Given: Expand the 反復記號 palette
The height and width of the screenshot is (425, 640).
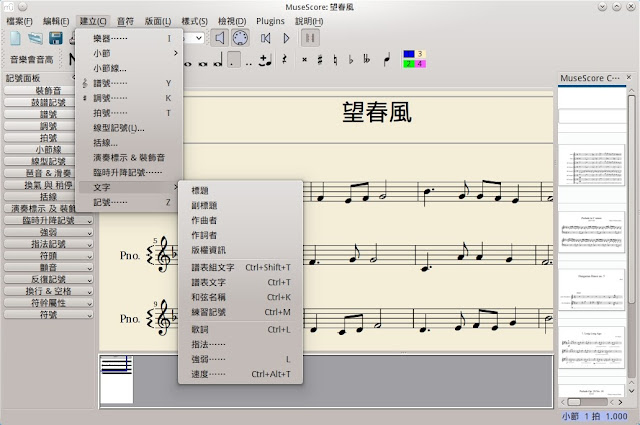Looking at the screenshot, I should pos(49,280).
